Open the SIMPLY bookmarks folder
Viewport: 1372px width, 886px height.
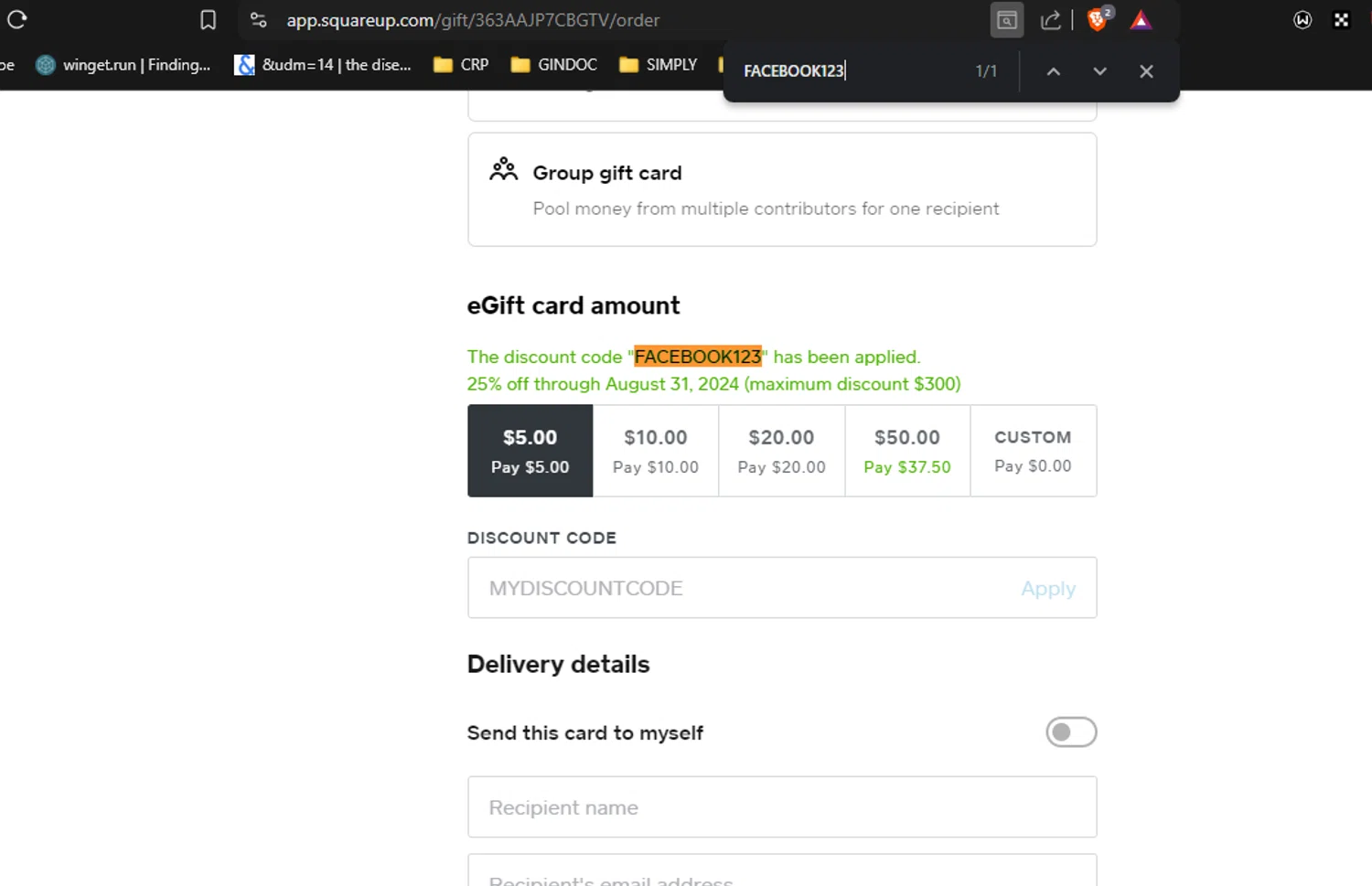tap(659, 65)
